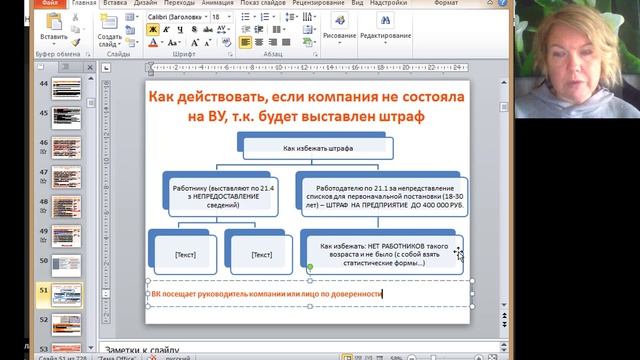Click the Numbering list icon

click(x=265, y=17)
